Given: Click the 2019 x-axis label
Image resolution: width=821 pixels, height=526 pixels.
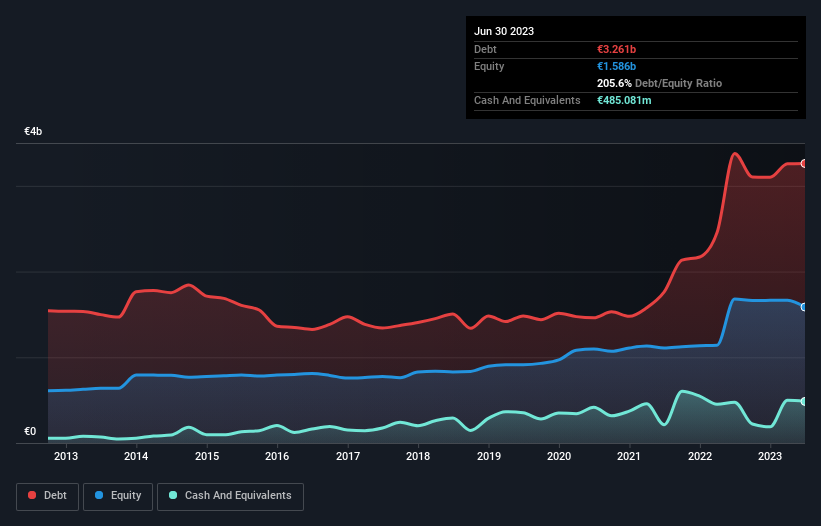Looking at the screenshot, I should [489, 456].
